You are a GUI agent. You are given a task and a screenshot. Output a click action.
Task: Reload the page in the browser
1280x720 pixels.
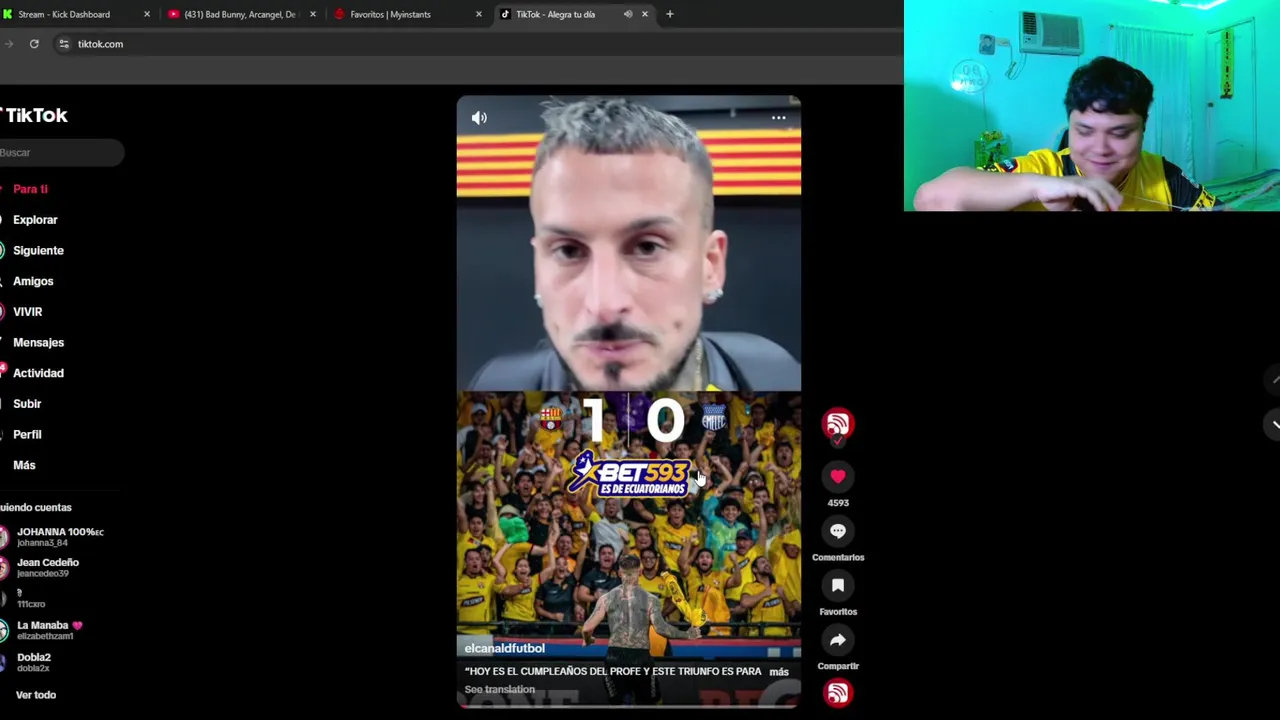34,44
